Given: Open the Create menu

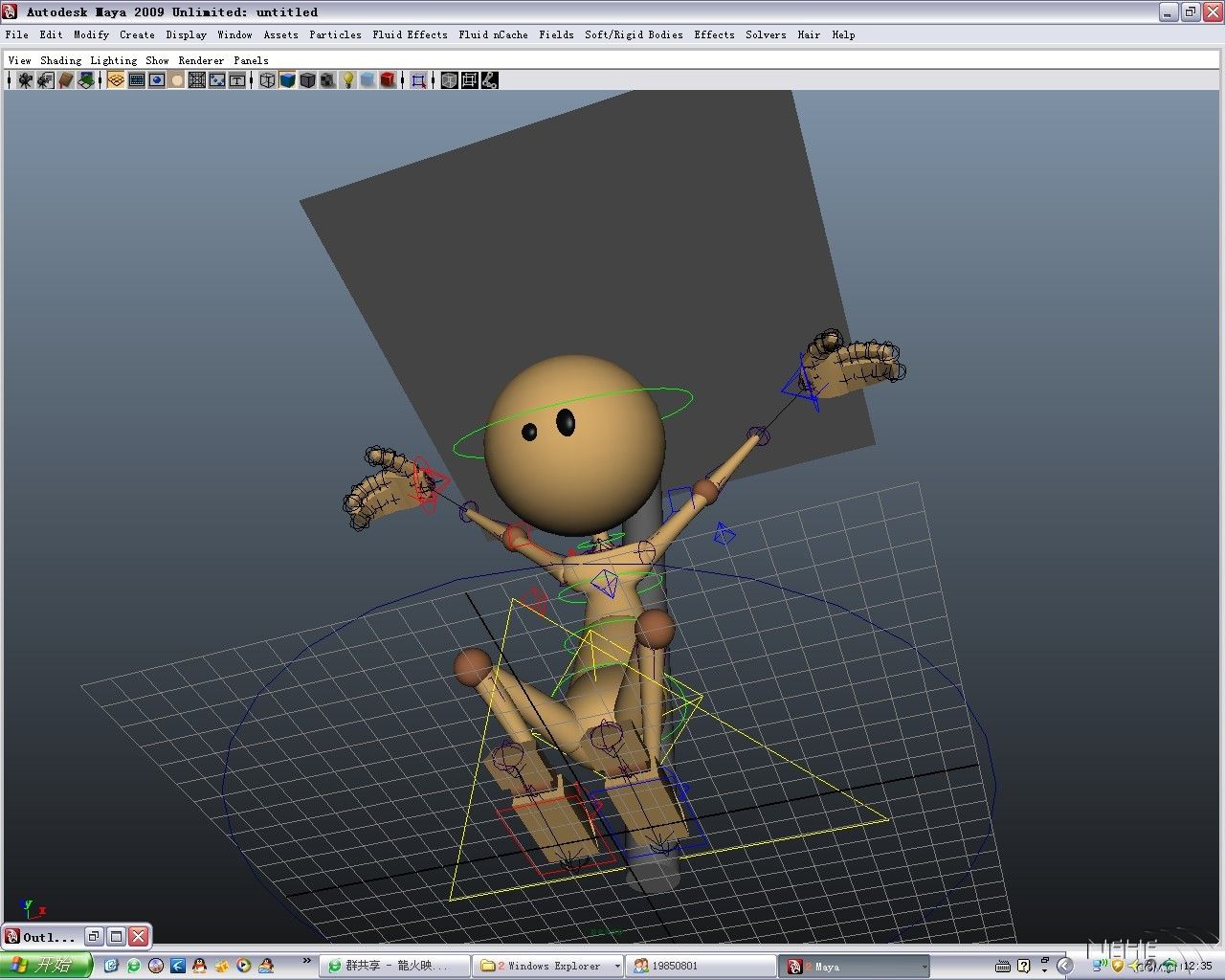Looking at the screenshot, I should (137, 34).
